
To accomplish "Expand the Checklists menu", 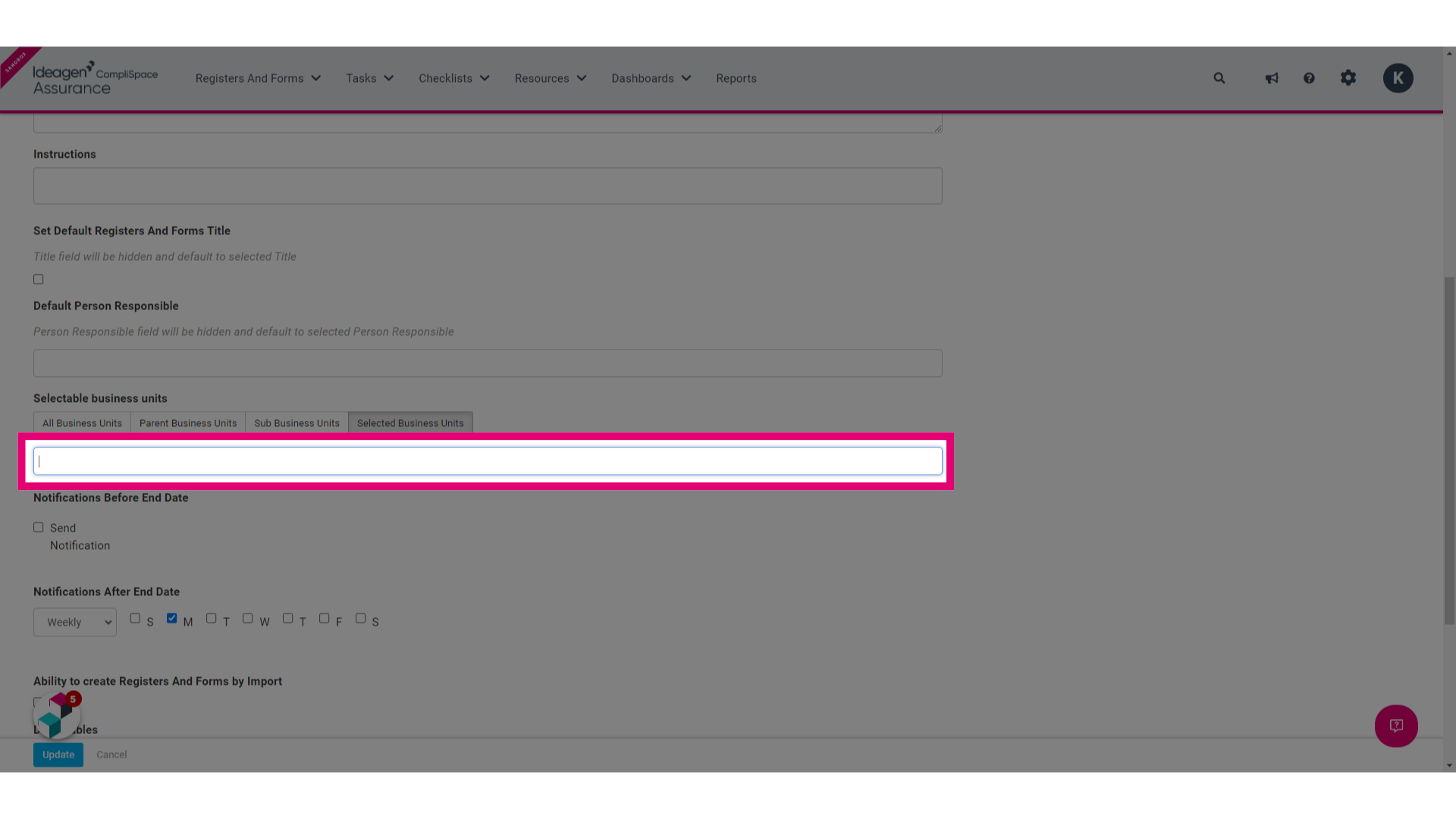I will tap(453, 78).
